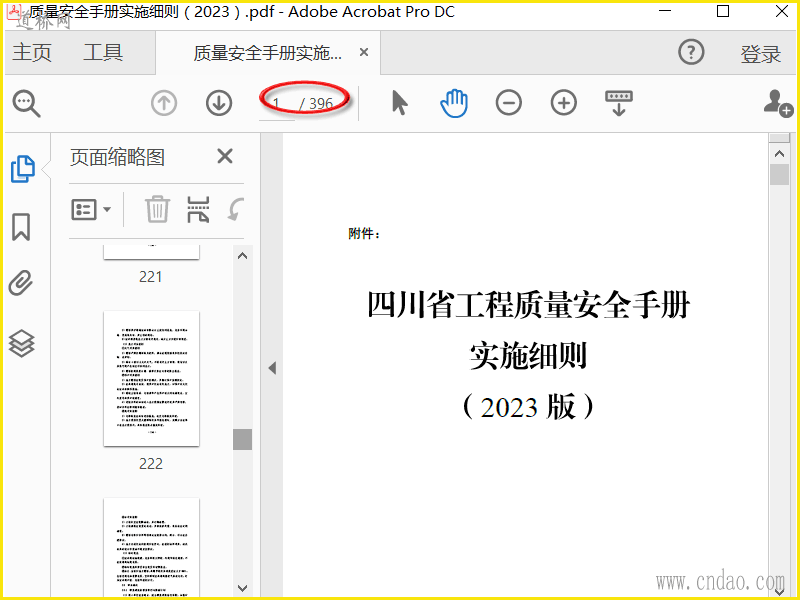Click the 附件： text in document

[x=364, y=234]
